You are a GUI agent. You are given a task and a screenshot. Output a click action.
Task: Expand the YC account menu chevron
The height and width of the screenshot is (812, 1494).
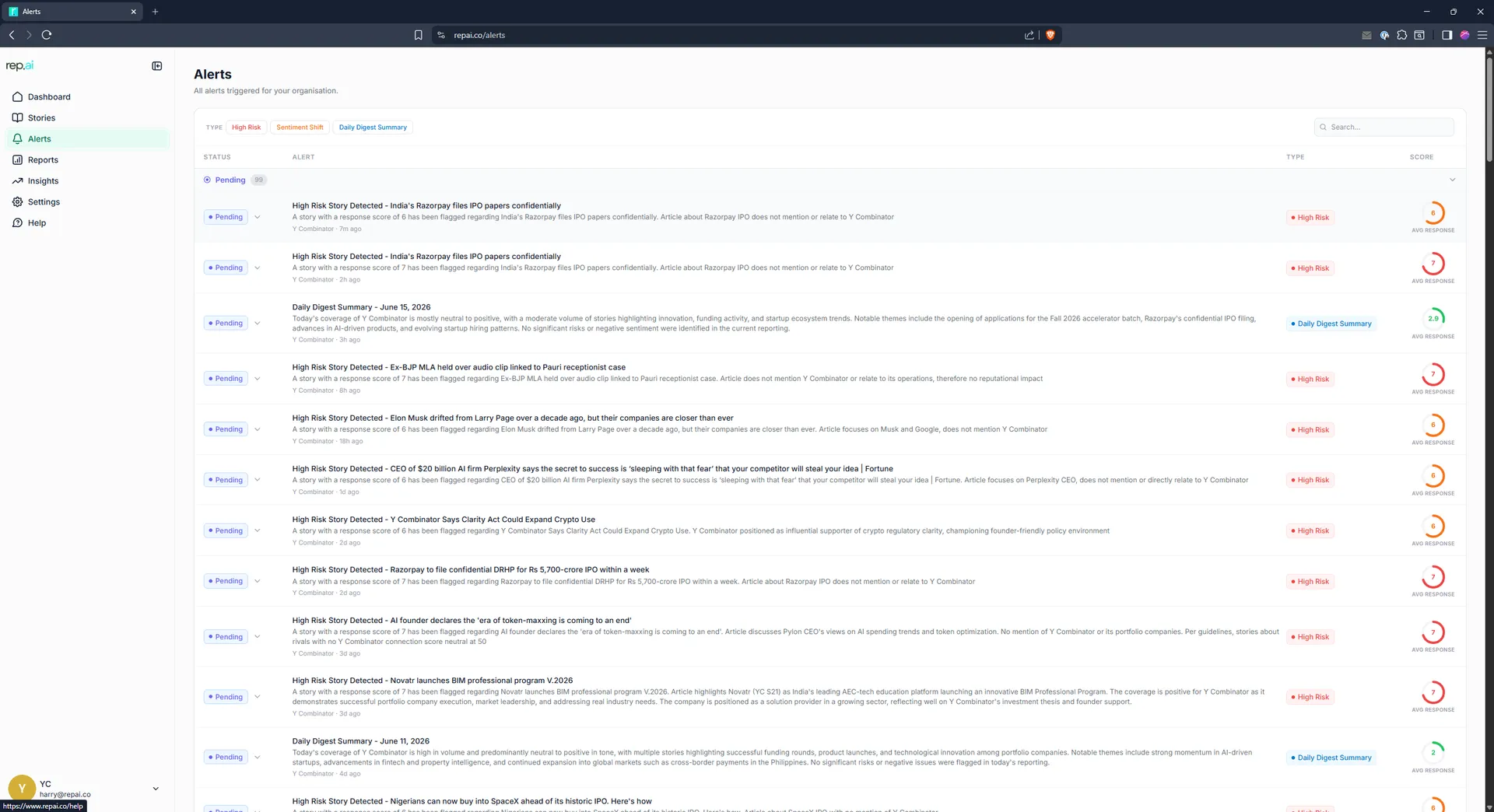click(x=156, y=789)
